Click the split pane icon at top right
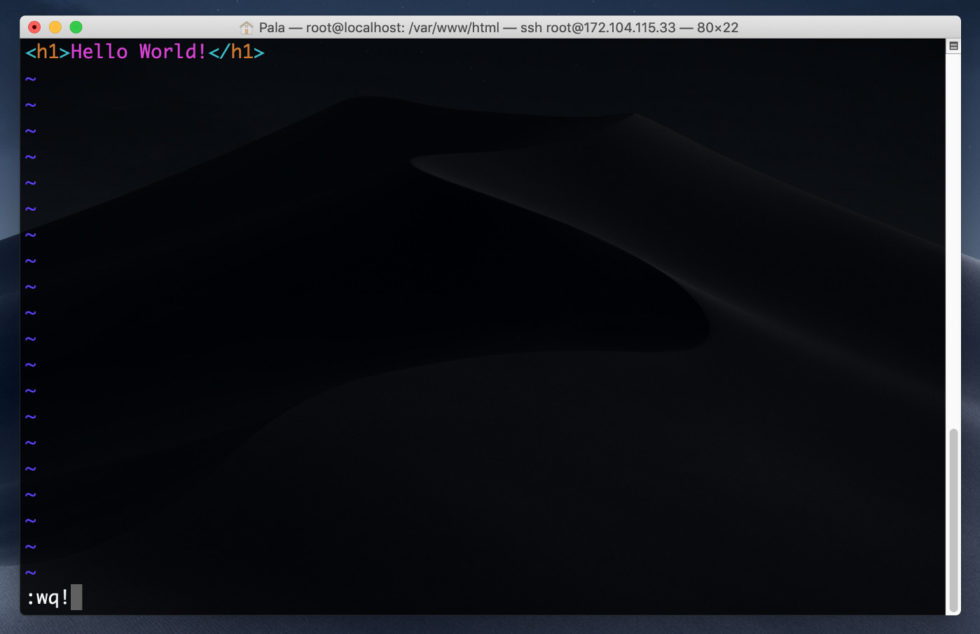 point(953,47)
